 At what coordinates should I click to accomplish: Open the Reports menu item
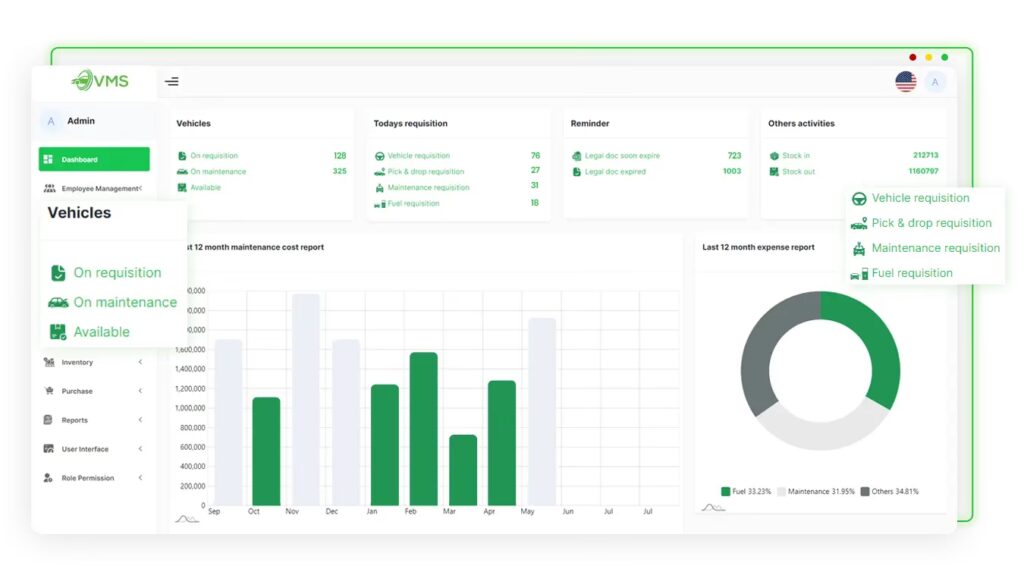tap(75, 420)
